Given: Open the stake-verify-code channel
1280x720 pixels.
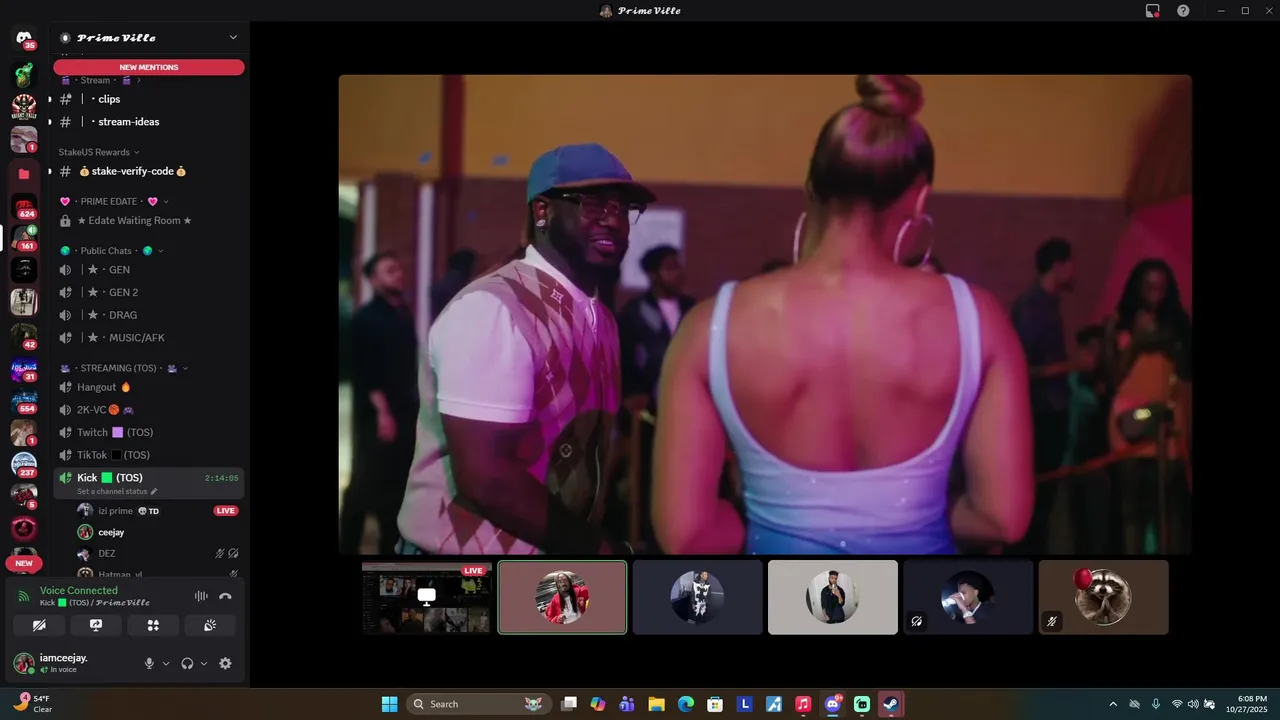Looking at the screenshot, I should [149, 171].
